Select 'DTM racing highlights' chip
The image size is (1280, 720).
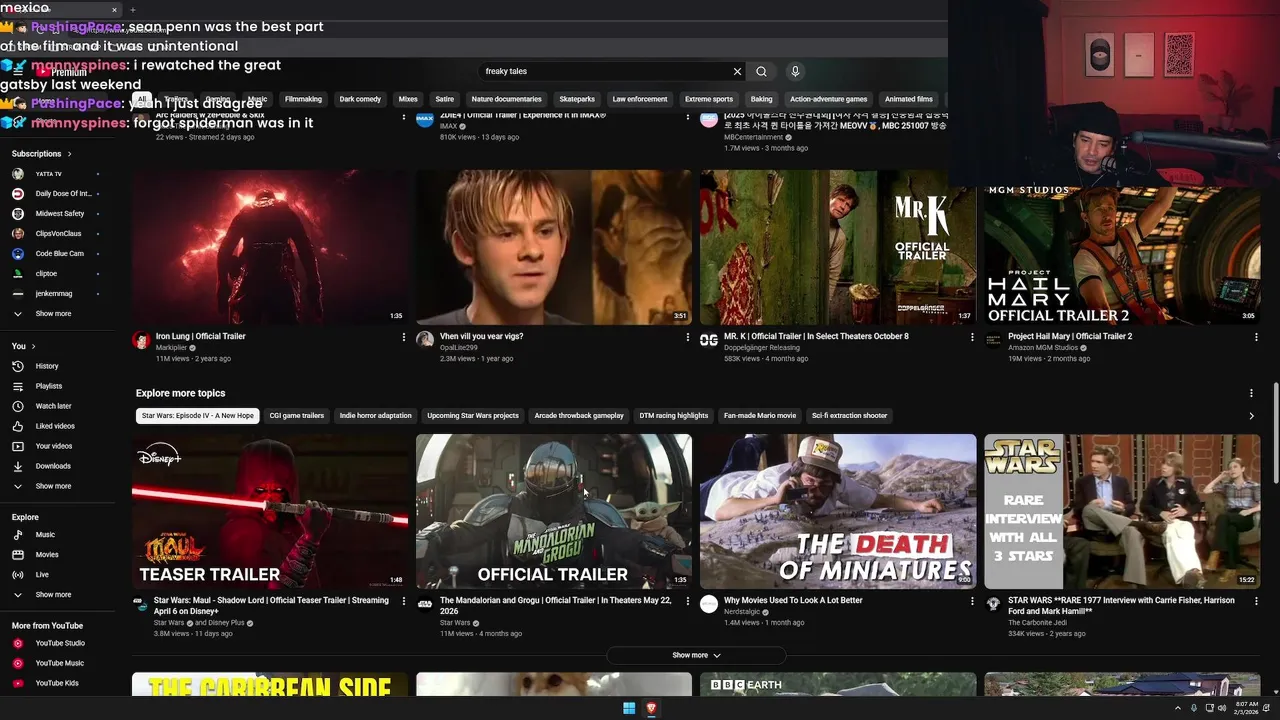(x=674, y=415)
